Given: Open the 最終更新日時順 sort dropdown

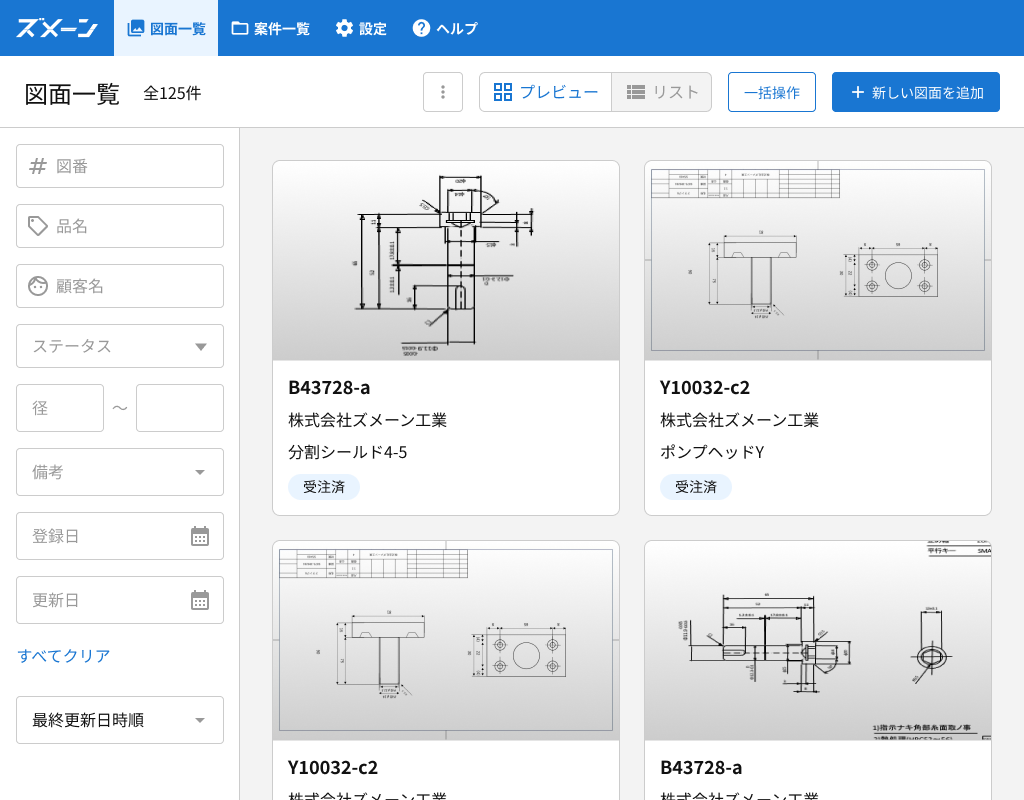Looking at the screenshot, I should (119, 720).
